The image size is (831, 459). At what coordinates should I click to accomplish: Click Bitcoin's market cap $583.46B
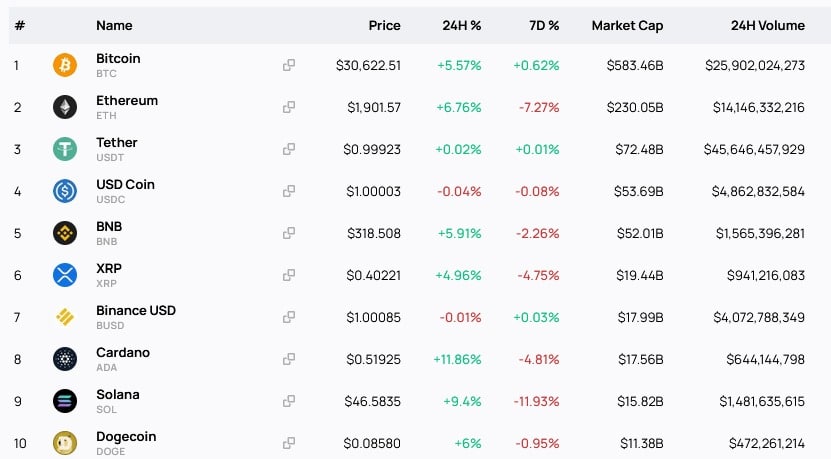pyautogui.click(x=635, y=65)
